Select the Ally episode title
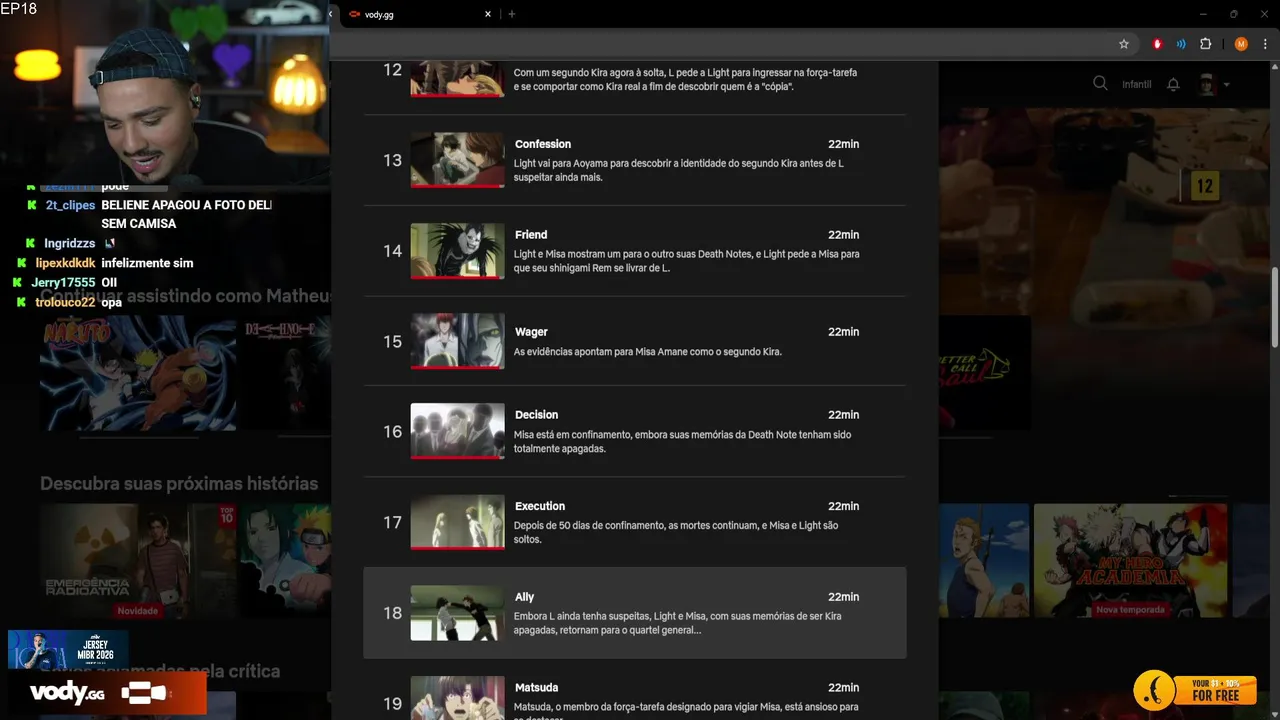The height and width of the screenshot is (720, 1280). pos(525,597)
